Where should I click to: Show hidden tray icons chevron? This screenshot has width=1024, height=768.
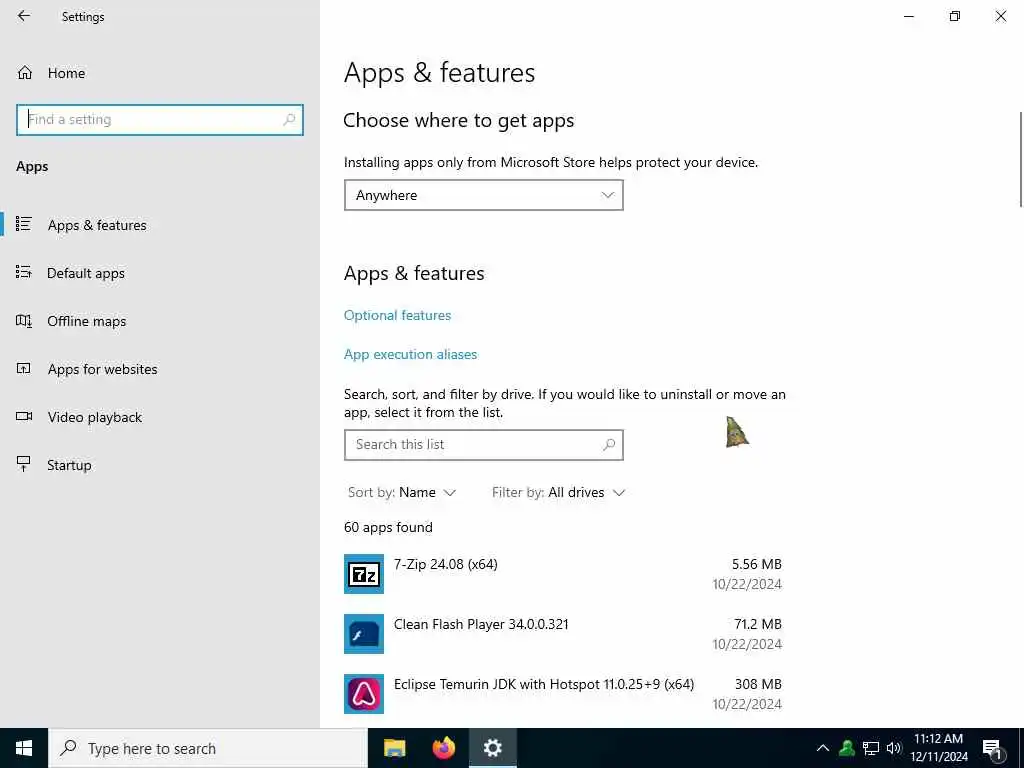(823, 748)
